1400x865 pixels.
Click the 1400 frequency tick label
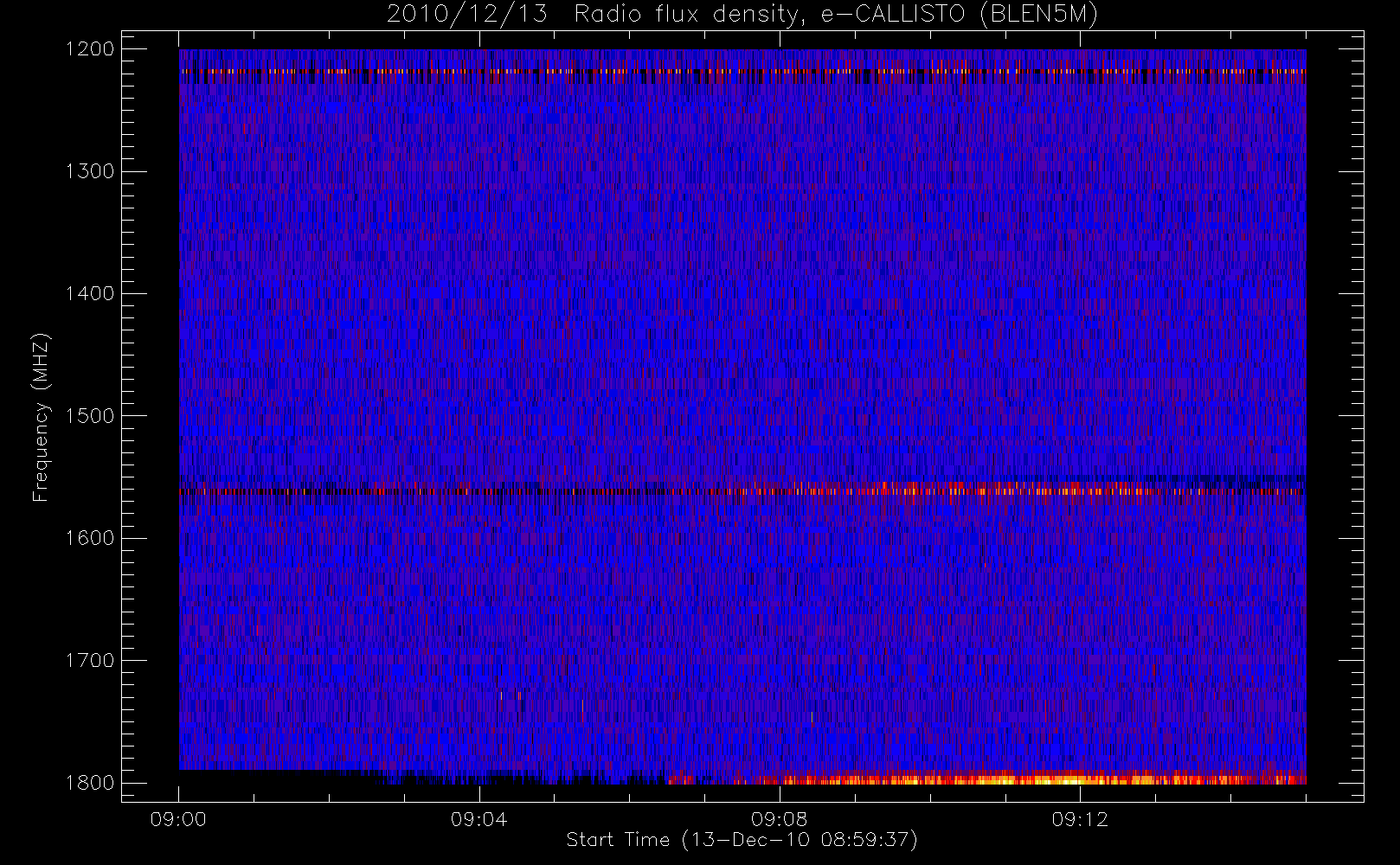point(90,293)
